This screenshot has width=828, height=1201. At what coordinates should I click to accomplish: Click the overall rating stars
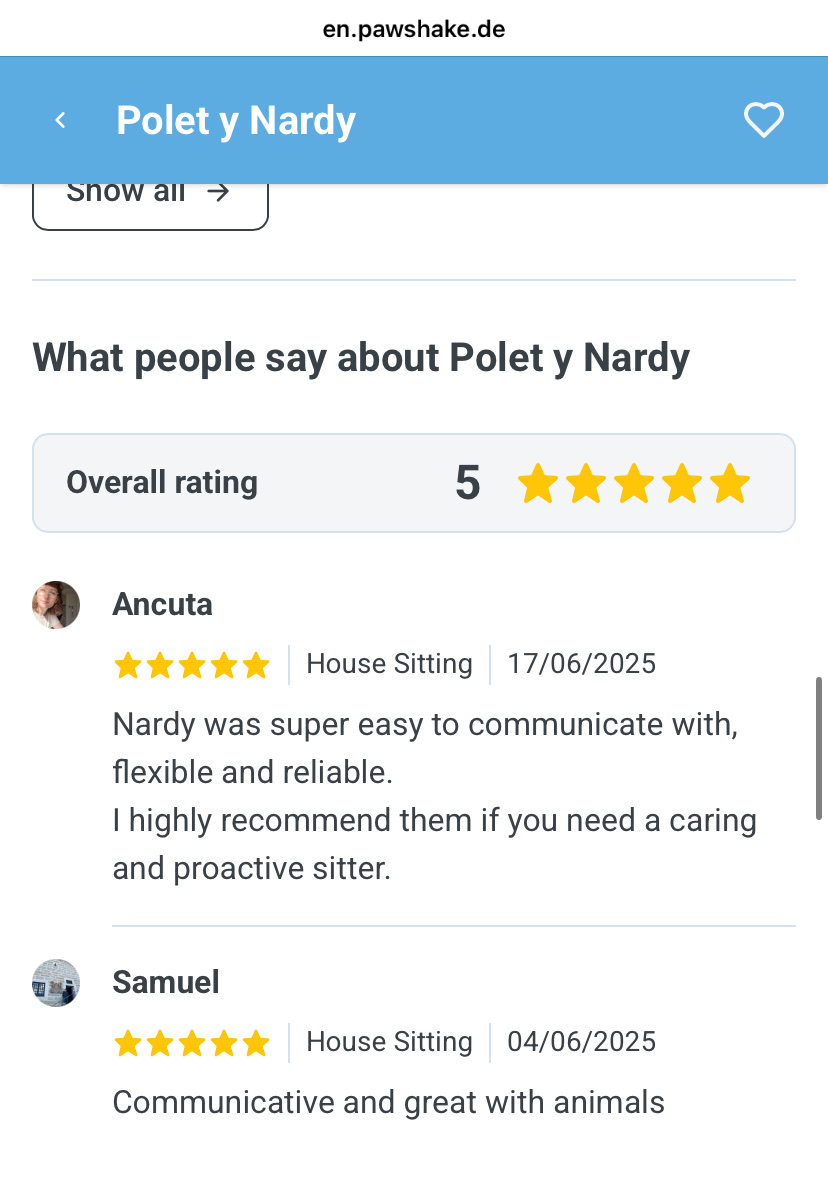[633, 483]
